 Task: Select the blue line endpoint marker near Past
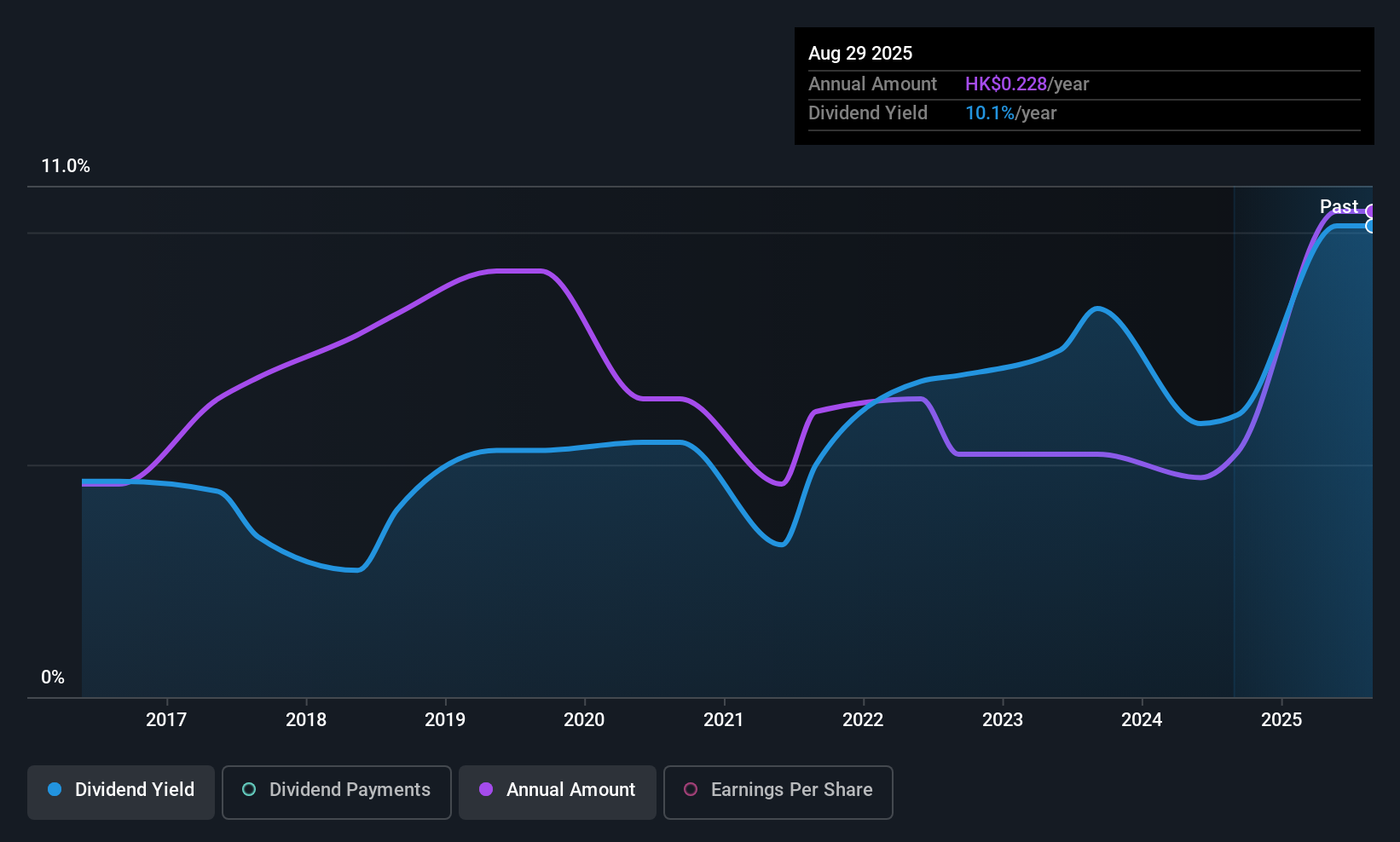click(1371, 228)
